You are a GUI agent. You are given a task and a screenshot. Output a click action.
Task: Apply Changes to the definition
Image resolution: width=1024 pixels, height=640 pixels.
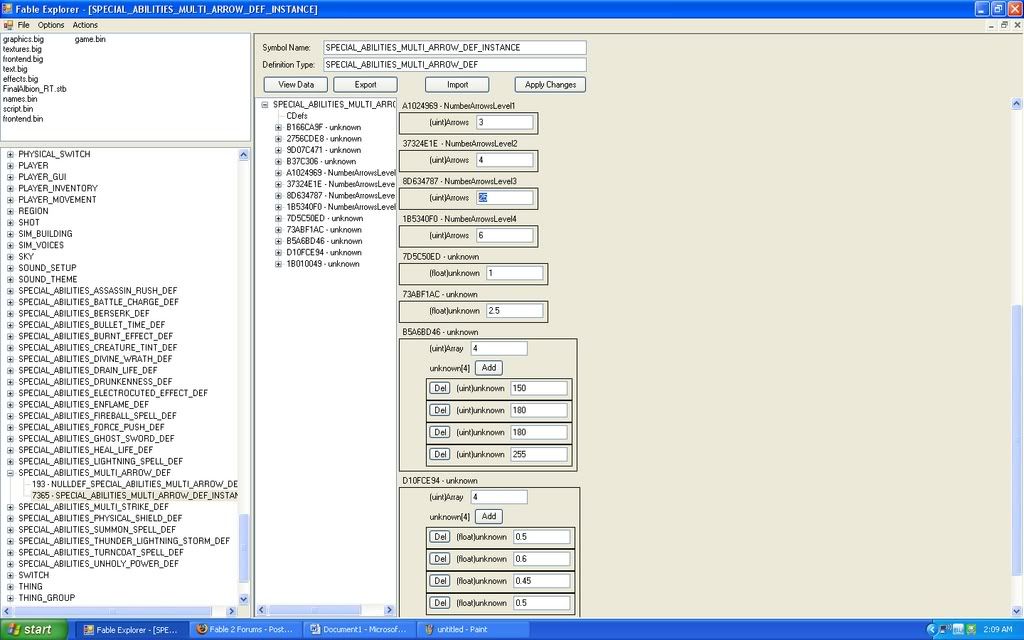[550, 85]
